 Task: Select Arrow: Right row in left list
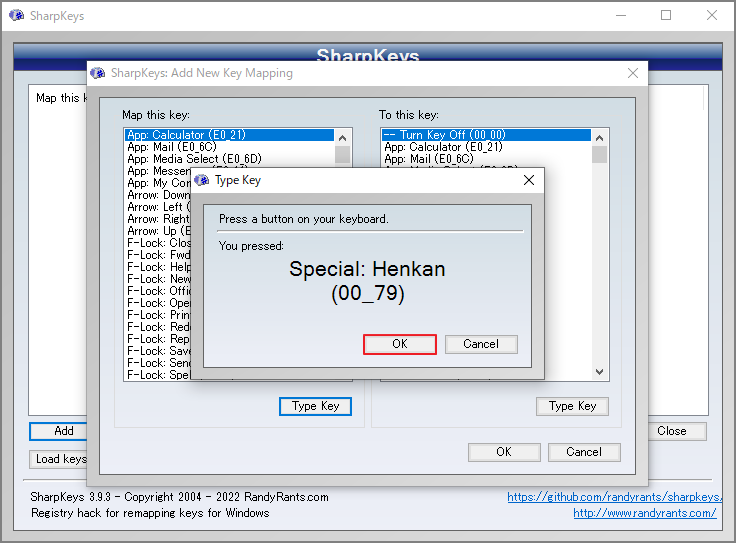click(158, 219)
